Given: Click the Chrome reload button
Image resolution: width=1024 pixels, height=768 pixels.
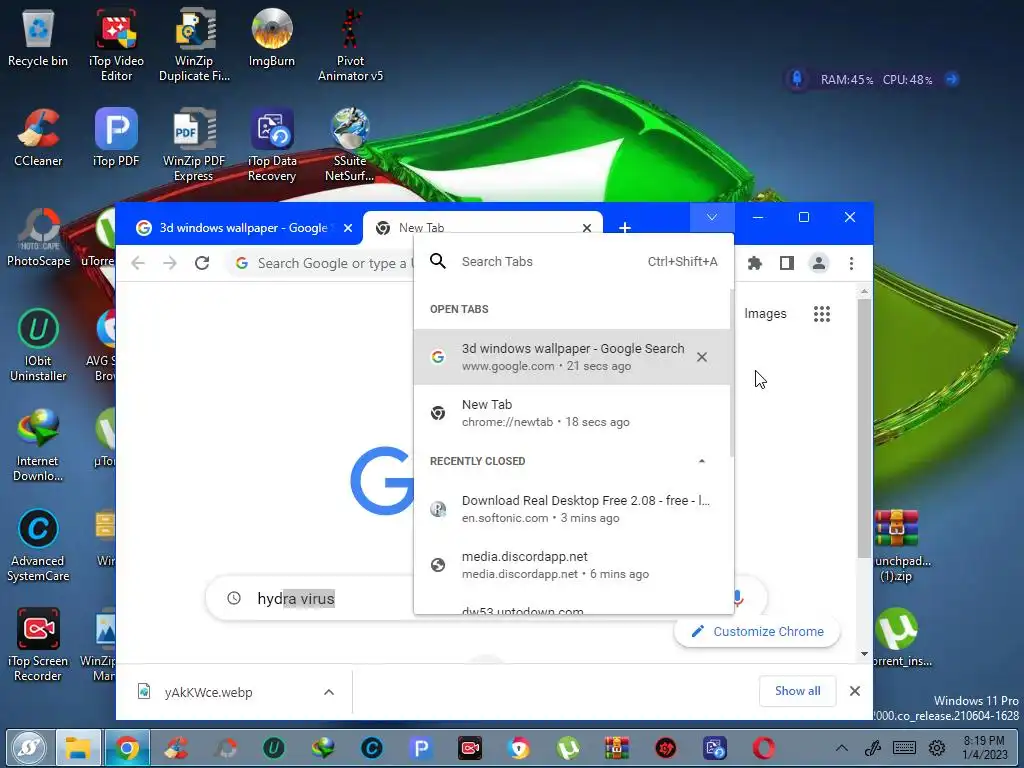Looking at the screenshot, I should pos(202,263).
